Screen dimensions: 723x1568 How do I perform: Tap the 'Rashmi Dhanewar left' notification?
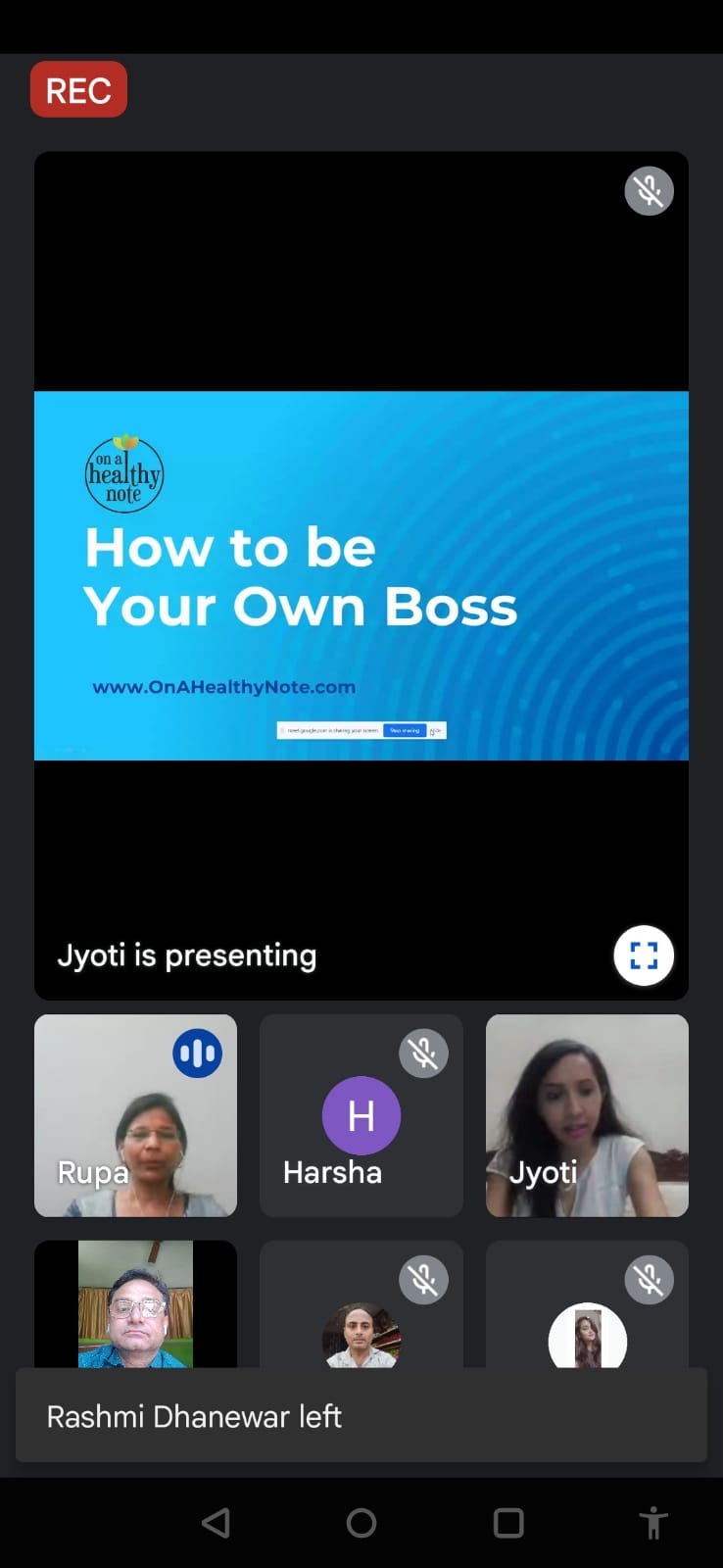[x=361, y=1416]
